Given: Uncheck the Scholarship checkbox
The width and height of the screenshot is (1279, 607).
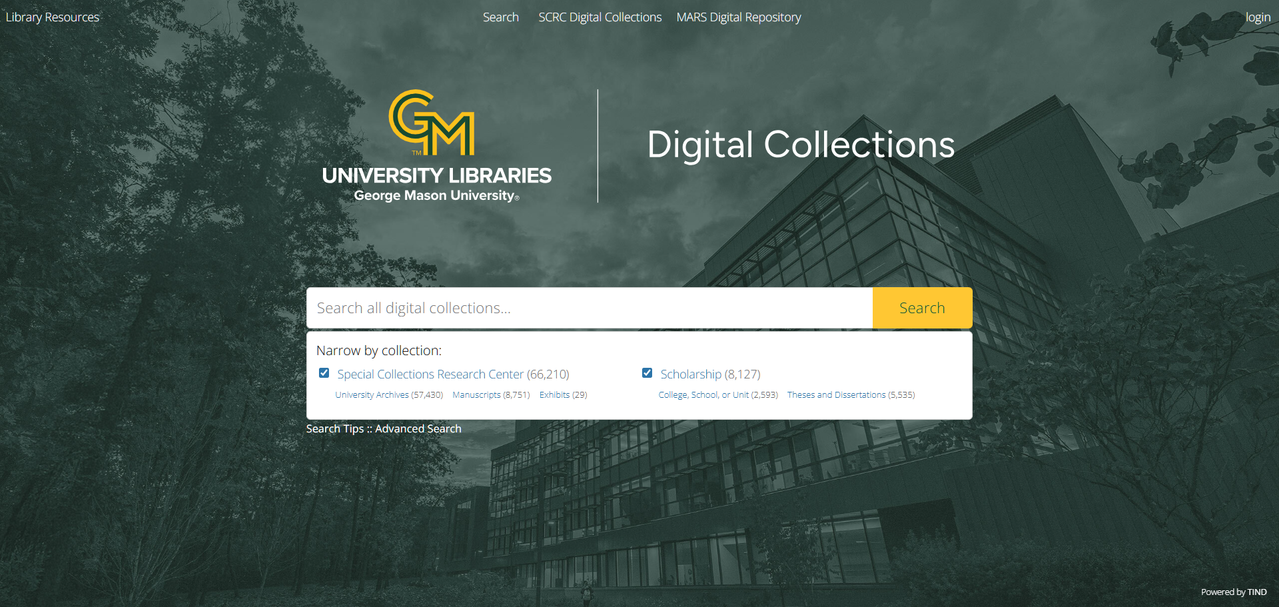Looking at the screenshot, I should coord(647,373).
